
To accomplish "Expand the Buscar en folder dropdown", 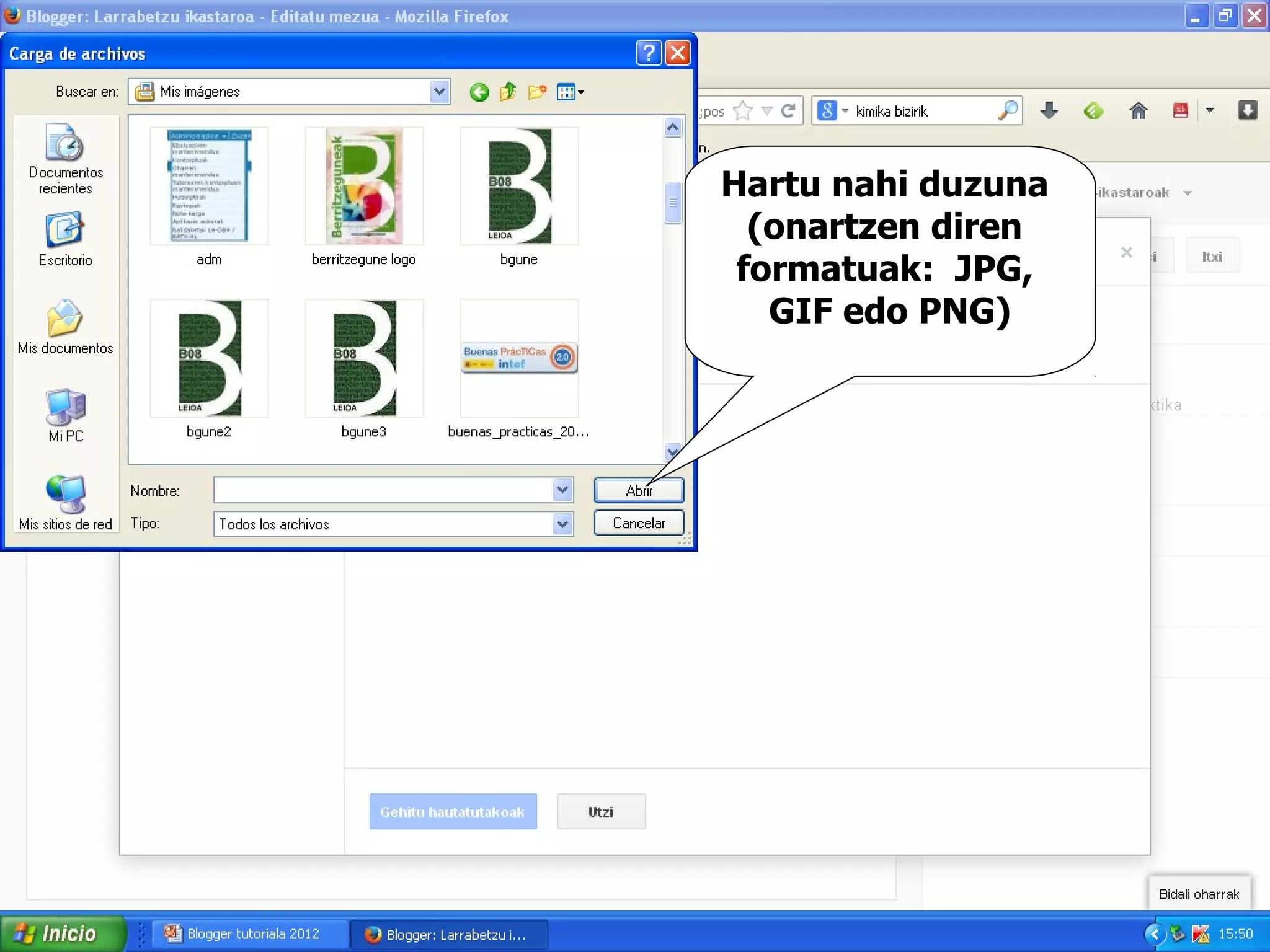I will pyautogui.click(x=439, y=92).
